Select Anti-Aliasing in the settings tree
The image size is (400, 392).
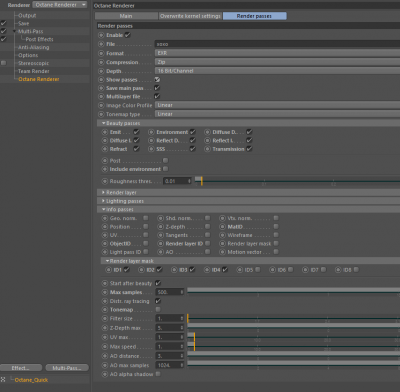(x=34, y=47)
